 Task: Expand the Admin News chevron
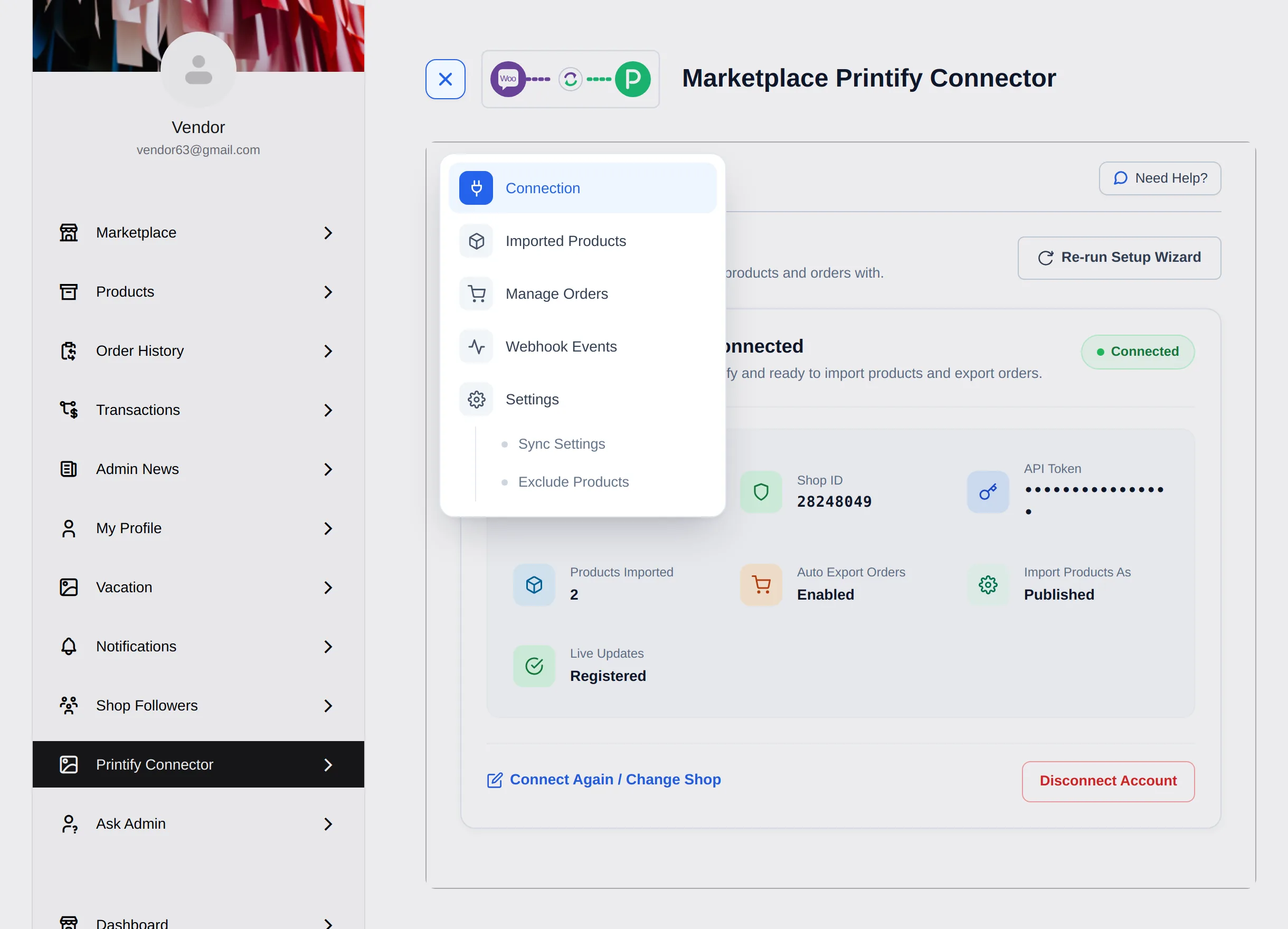pyautogui.click(x=328, y=469)
